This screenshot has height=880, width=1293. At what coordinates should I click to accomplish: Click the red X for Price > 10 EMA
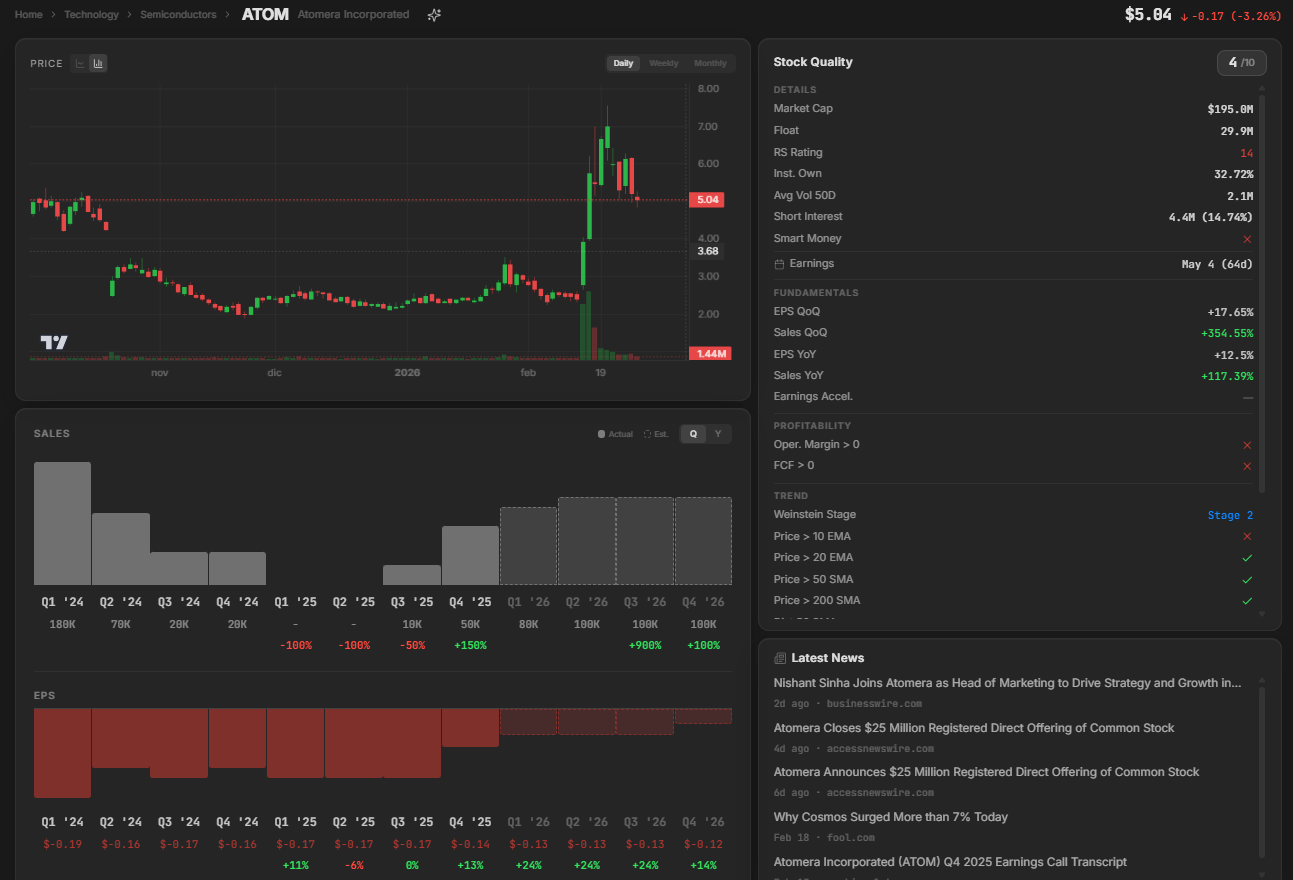(1247, 536)
